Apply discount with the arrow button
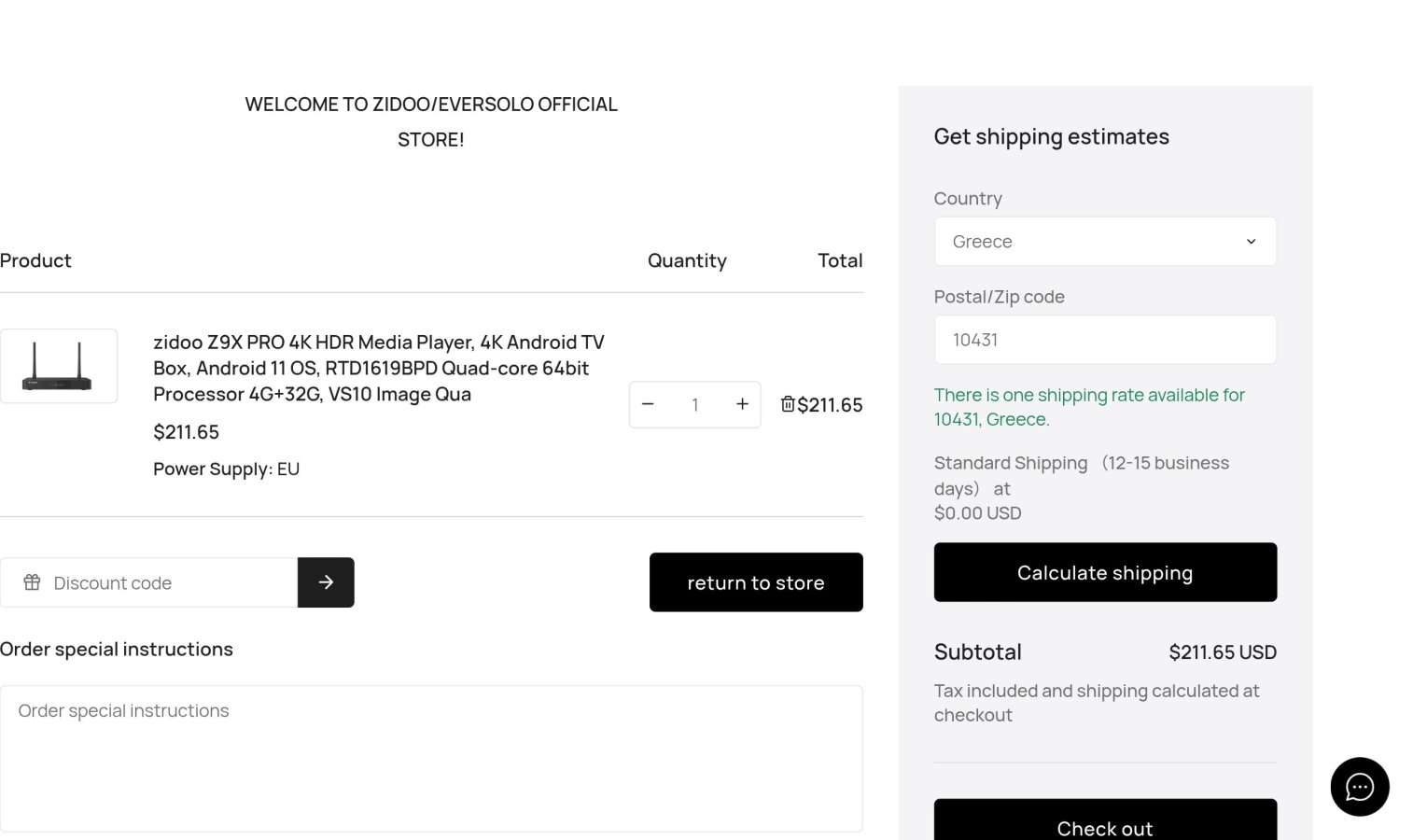 [326, 582]
